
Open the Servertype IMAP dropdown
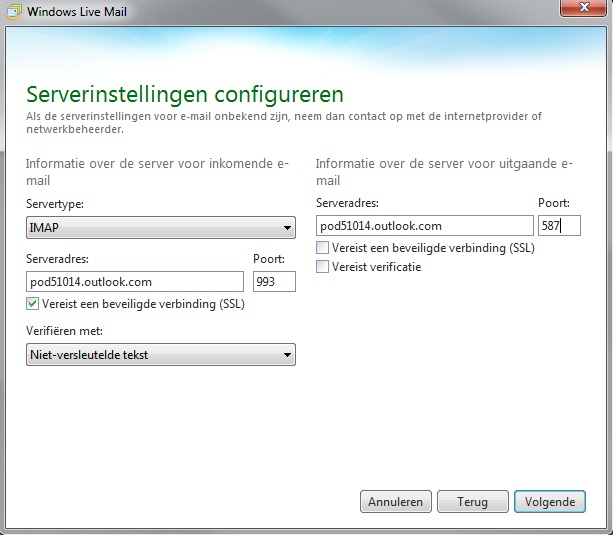(161, 228)
